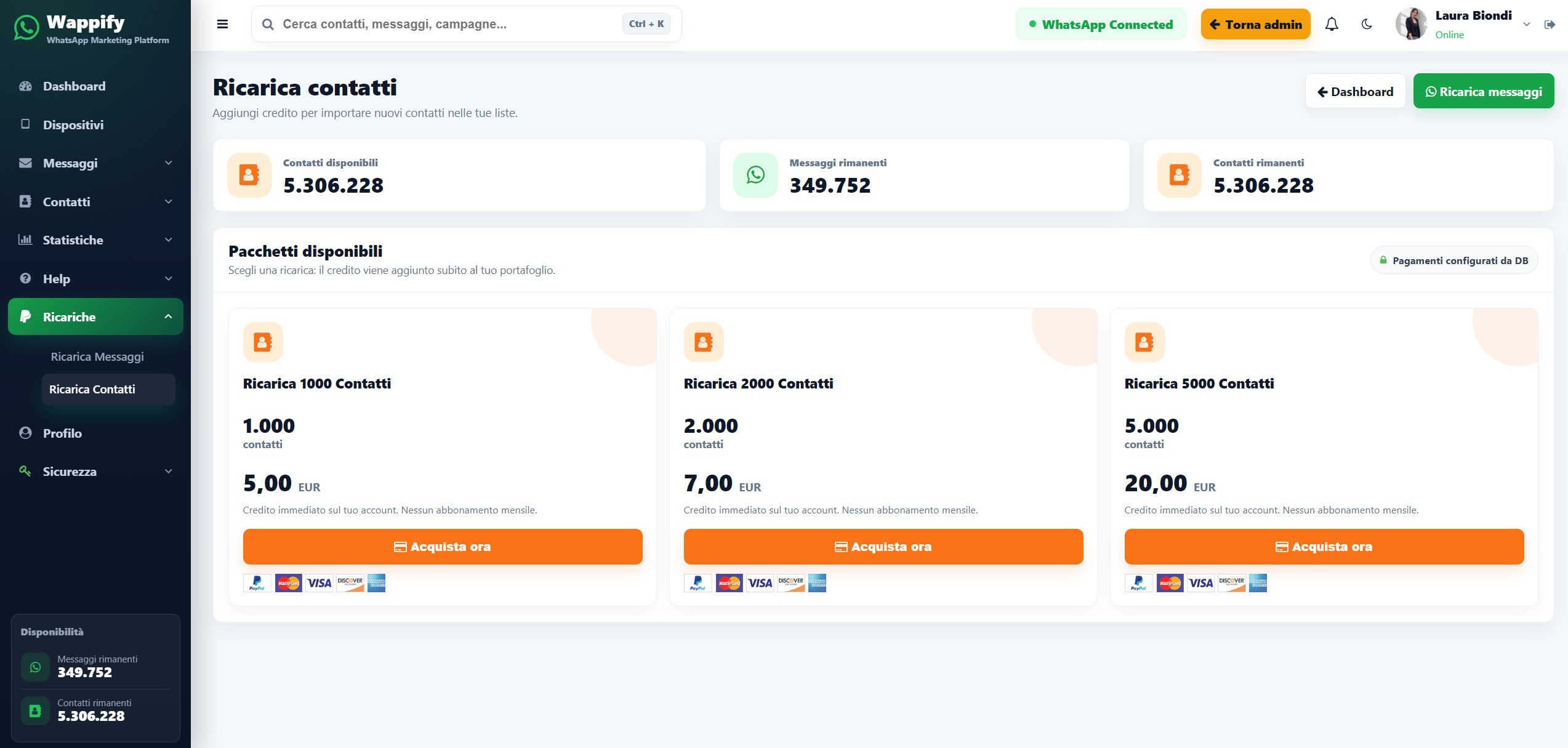Open the notifications bell
Image resolution: width=1568 pixels, height=748 pixels.
pos(1332,25)
